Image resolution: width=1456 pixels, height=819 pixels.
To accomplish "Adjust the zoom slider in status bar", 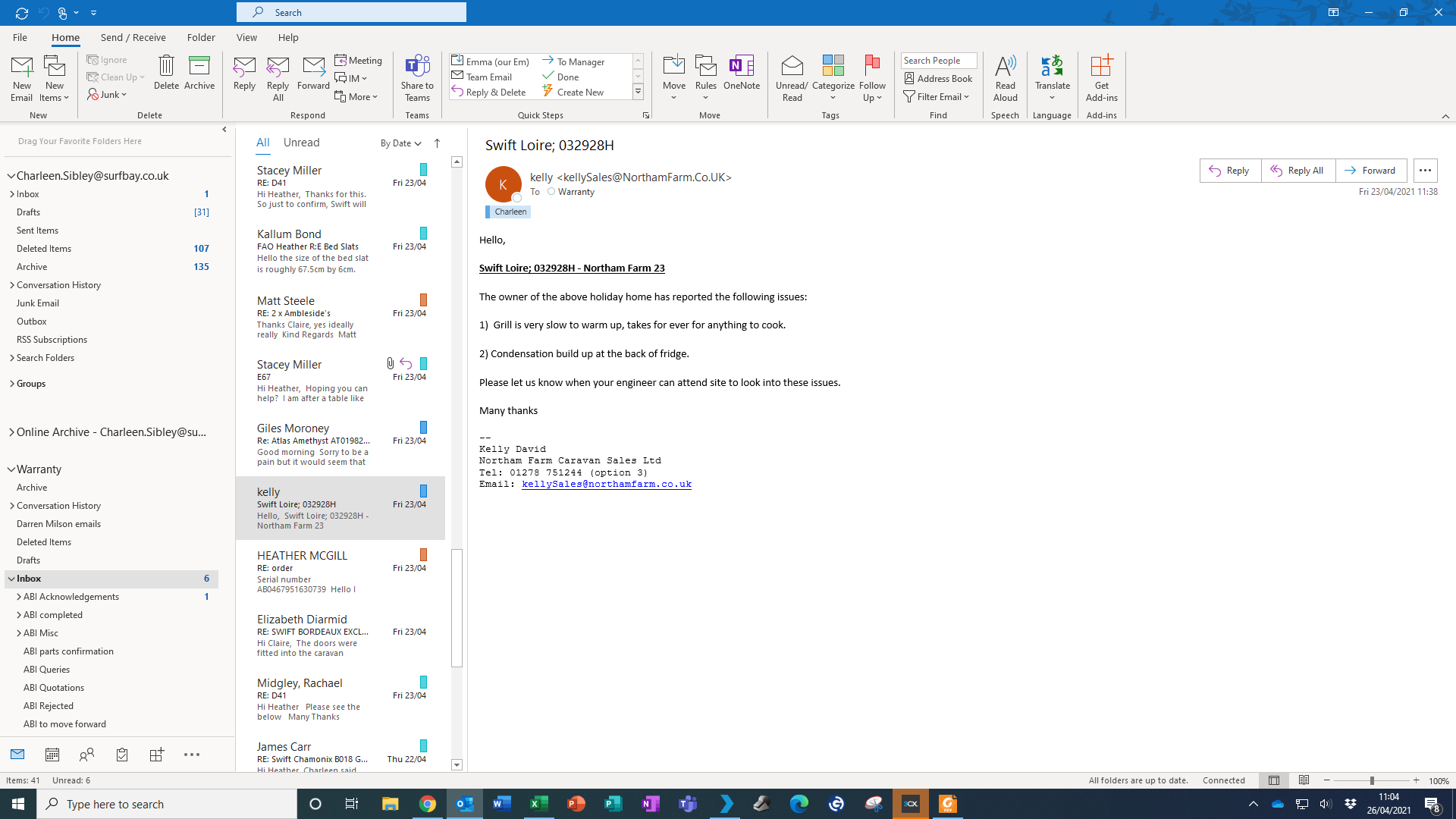I will point(1371,780).
